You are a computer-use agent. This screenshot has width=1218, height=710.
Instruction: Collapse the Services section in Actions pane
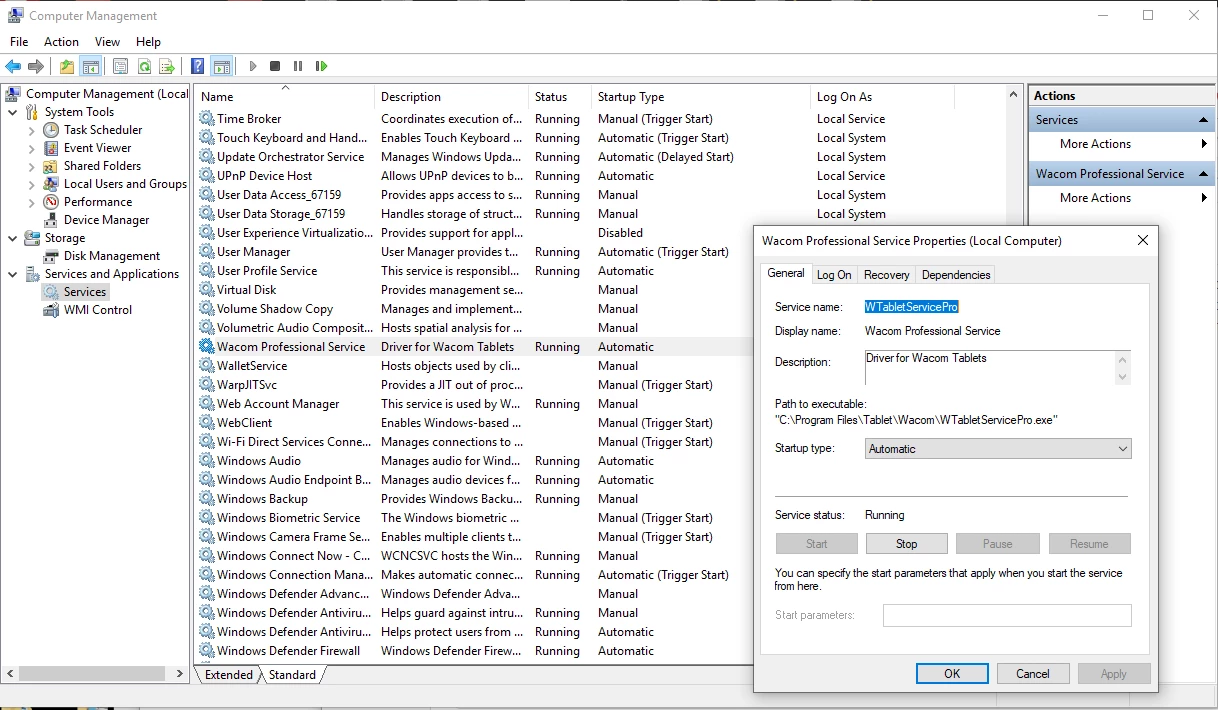(x=1204, y=120)
